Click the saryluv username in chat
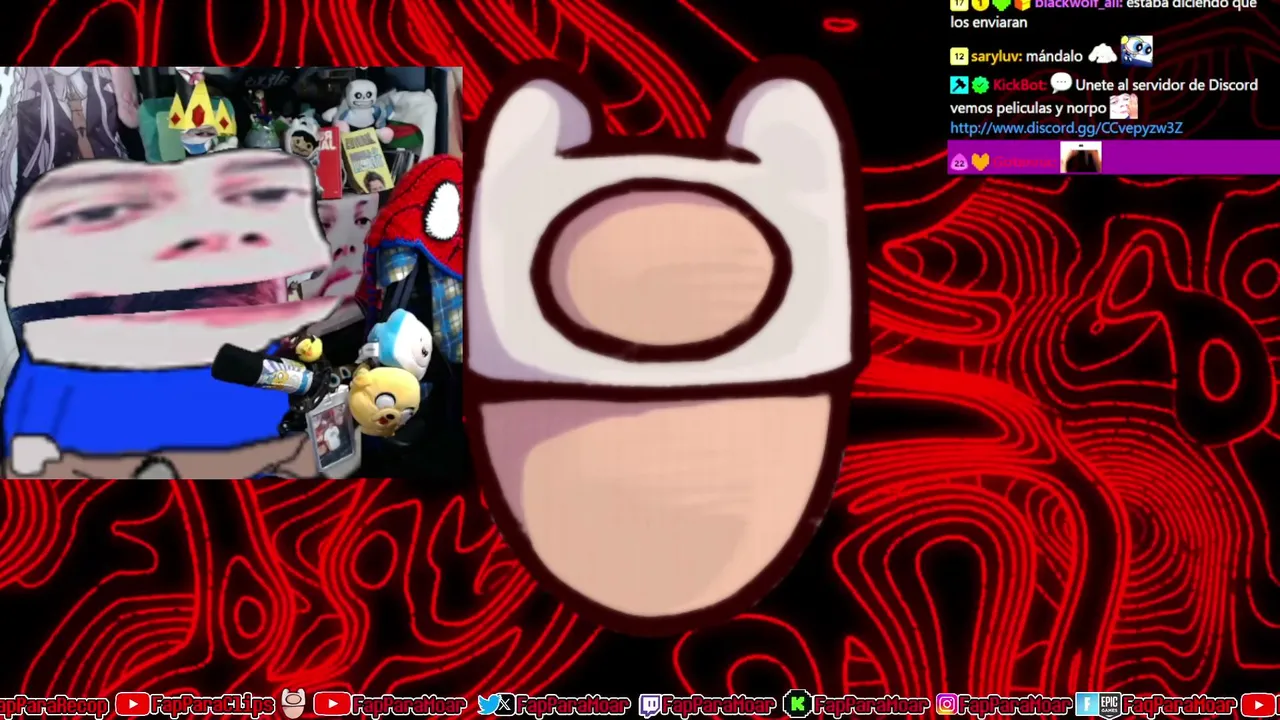Image resolution: width=1280 pixels, height=720 pixels. (x=995, y=56)
